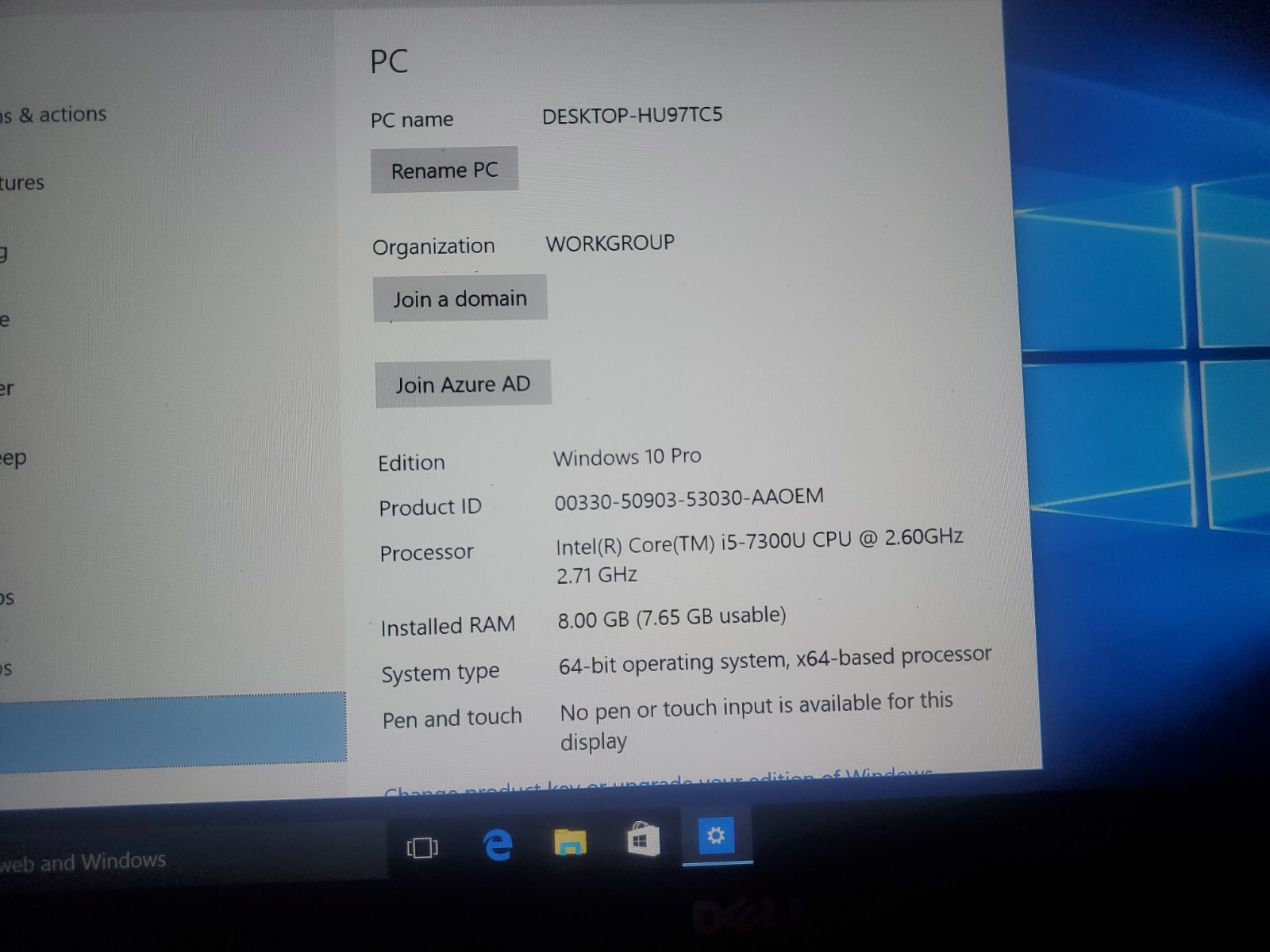Screen dimensions: 1270x952
Task: Select the WORKGROUP organization value
Action: [610, 243]
